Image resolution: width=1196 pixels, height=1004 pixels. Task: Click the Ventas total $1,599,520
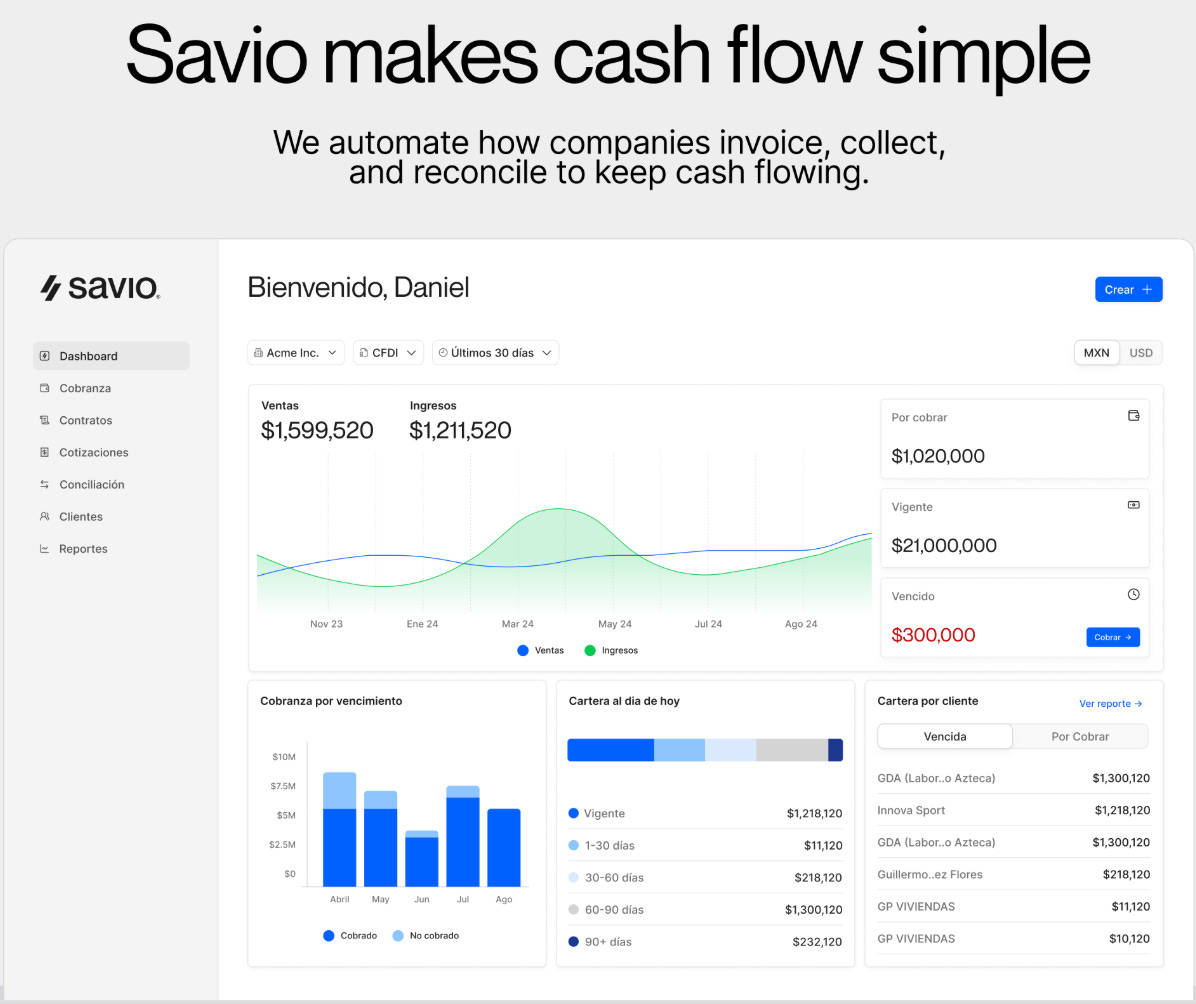(x=317, y=430)
